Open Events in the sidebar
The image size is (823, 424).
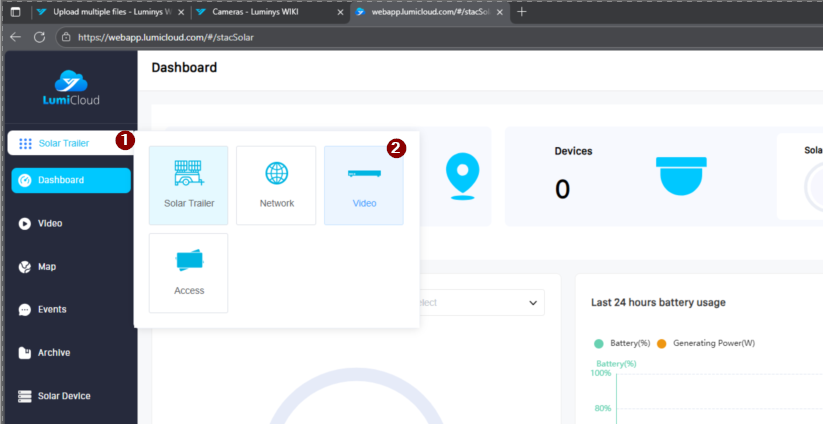(52, 310)
